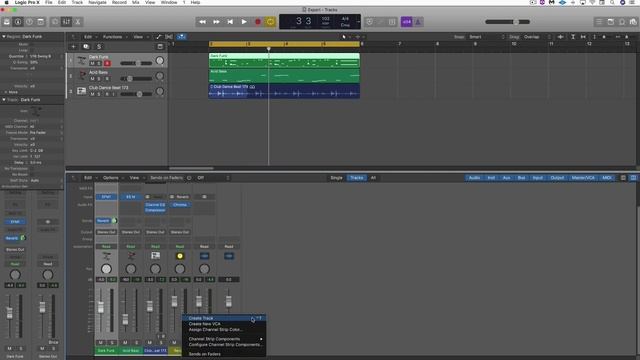Open the mixer Options menu
The height and width of the screenshot is (360, 640).
[x=111, y=178]
